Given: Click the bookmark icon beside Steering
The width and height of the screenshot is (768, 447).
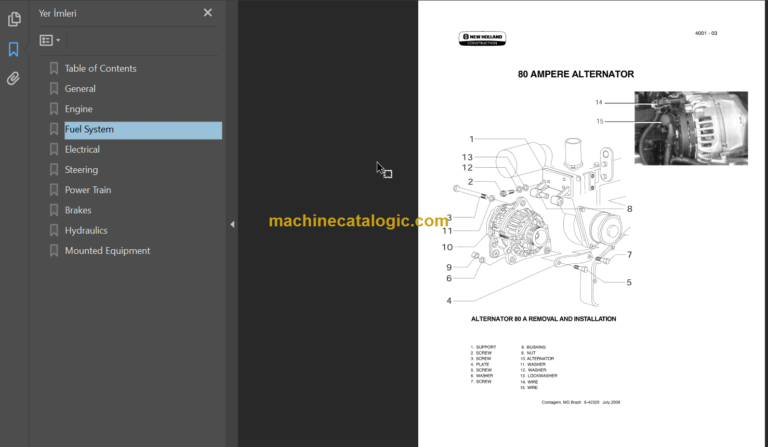Looking at the screenshot, I should click(54, 169).
